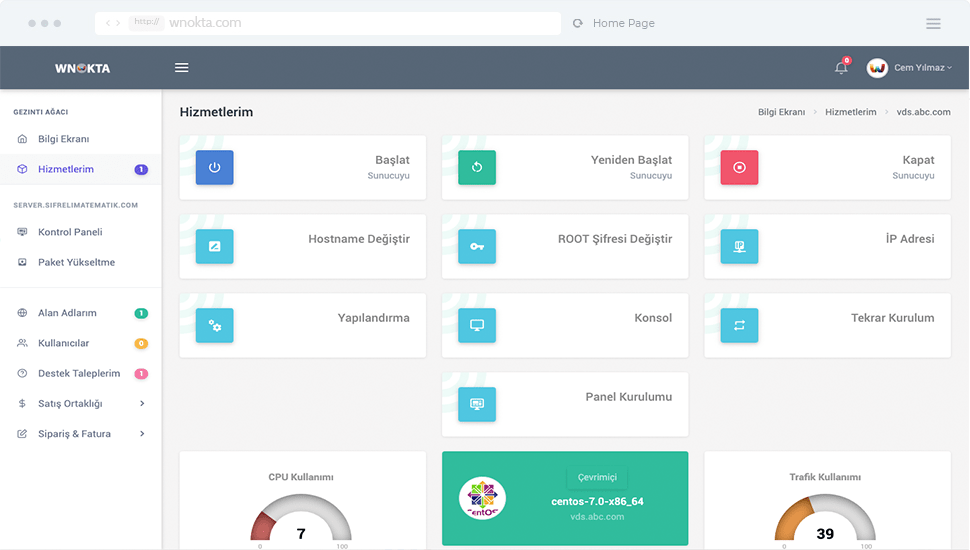970x550 pixels.
Task: Click the red Kapat shutdown icon
Action: tap(739, 168)
